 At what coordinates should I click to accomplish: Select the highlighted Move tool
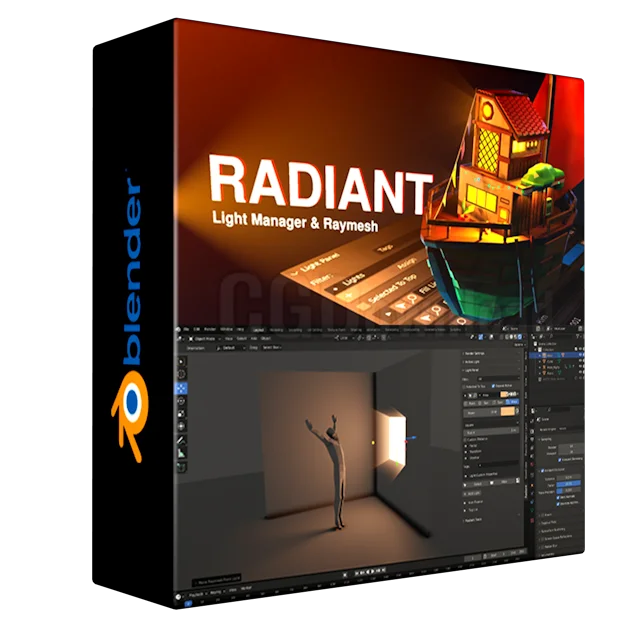tap(182, 388)
